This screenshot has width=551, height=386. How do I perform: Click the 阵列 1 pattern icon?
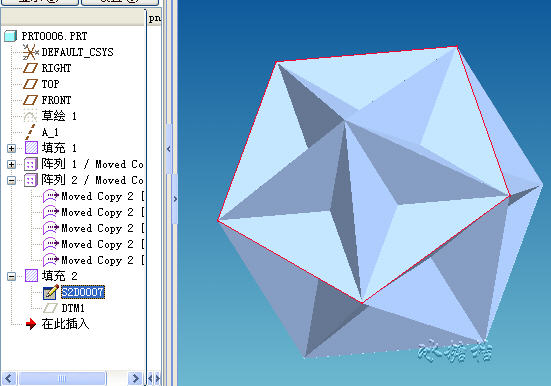click(x=31, y=164)
